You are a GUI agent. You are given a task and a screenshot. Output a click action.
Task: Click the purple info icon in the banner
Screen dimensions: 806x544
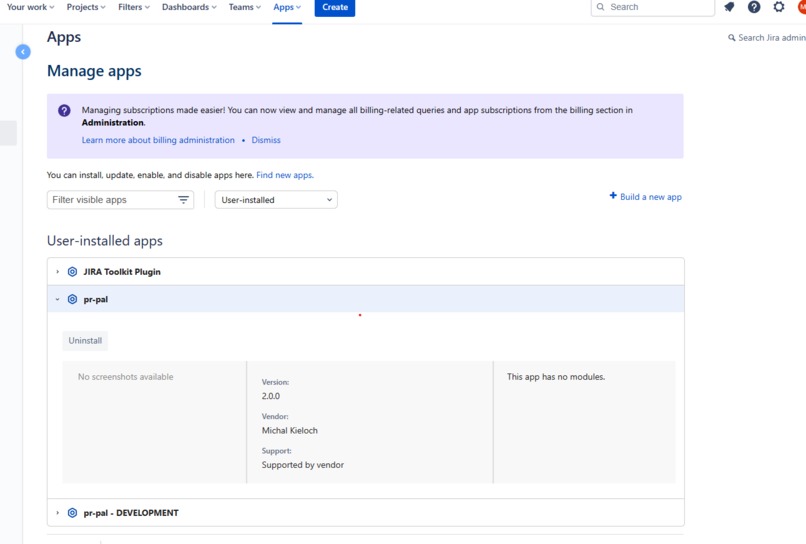[64, 111]
